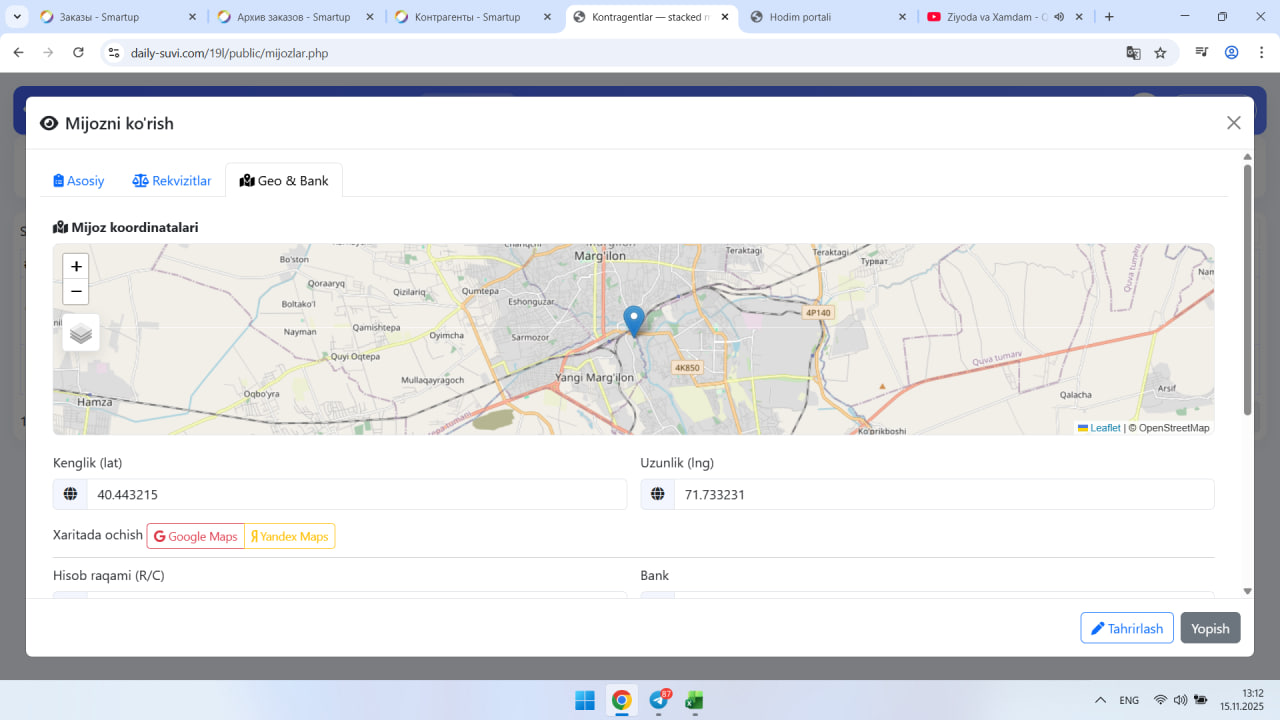Image resolution: width=1280 pixels, height=720 pixels.
Task: Click the Tahrirlash edit button
Action: [x=1126, y=628]
